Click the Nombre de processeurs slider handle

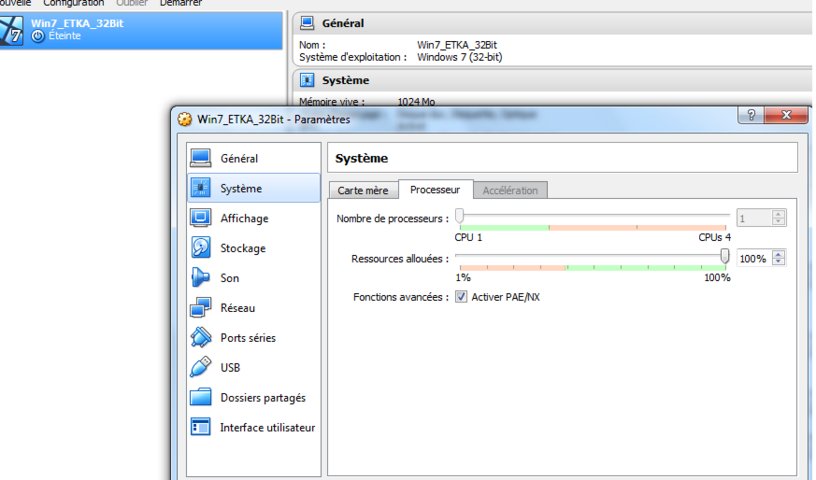click(x=460, y=216)
